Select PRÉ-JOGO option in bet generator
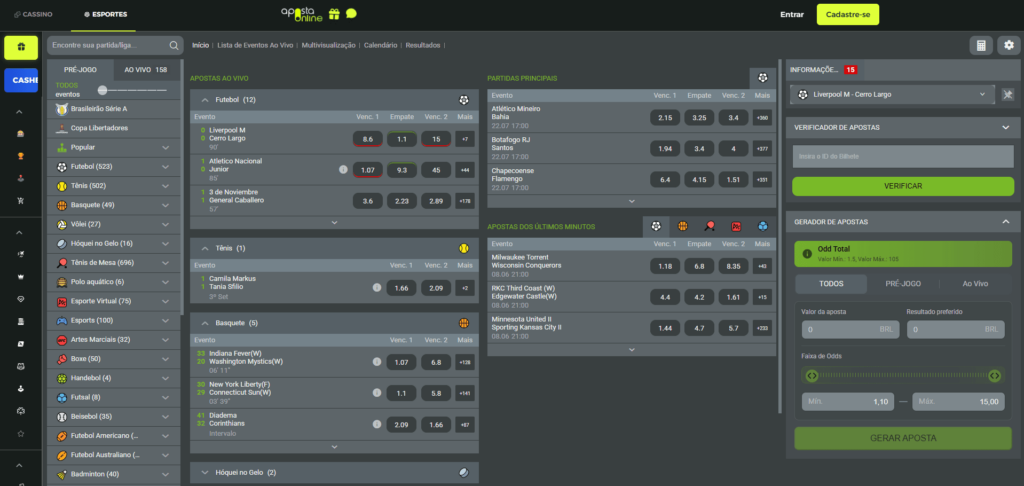 (903, 284)
